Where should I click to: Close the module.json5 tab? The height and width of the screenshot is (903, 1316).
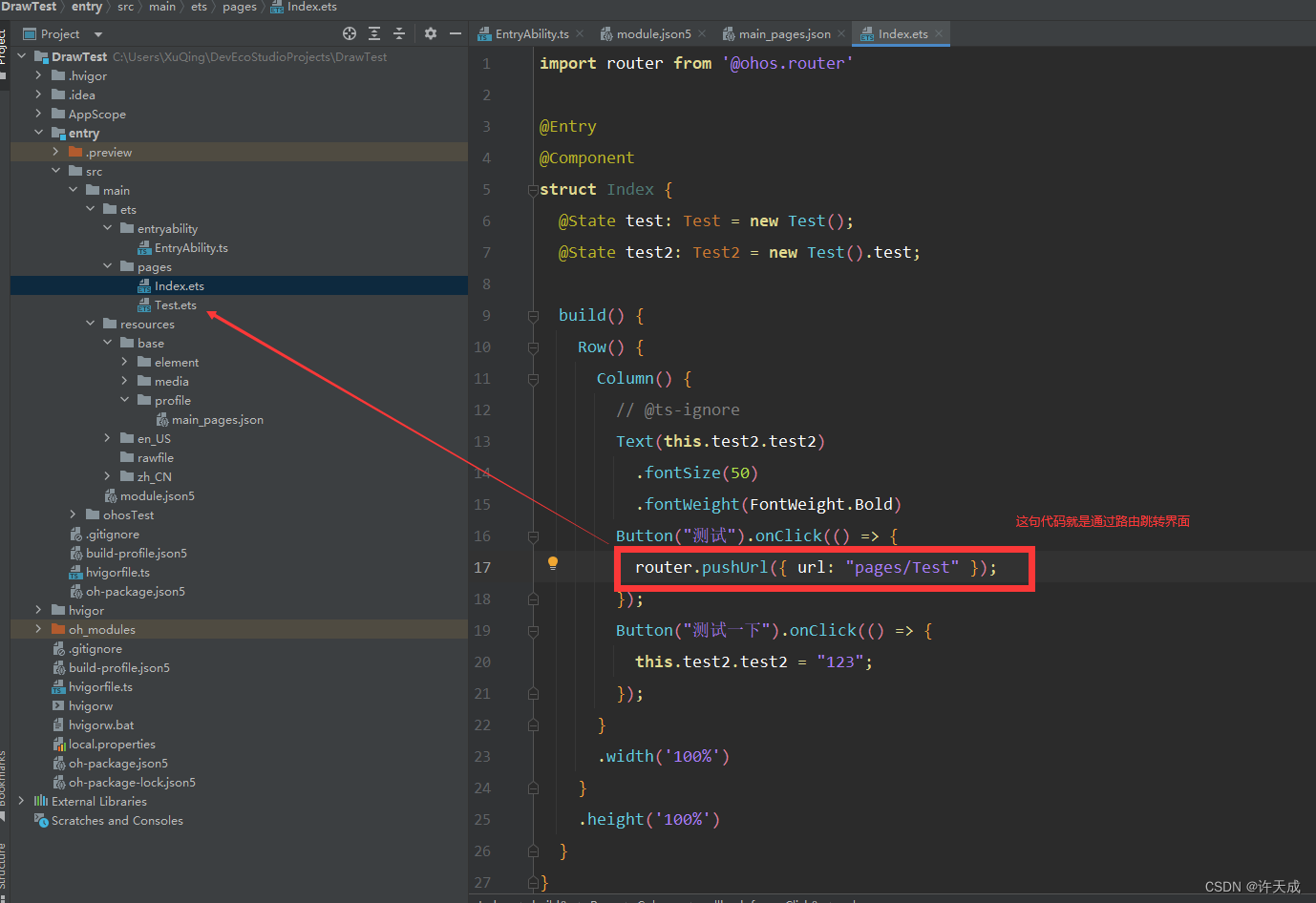tap(702, 33)
